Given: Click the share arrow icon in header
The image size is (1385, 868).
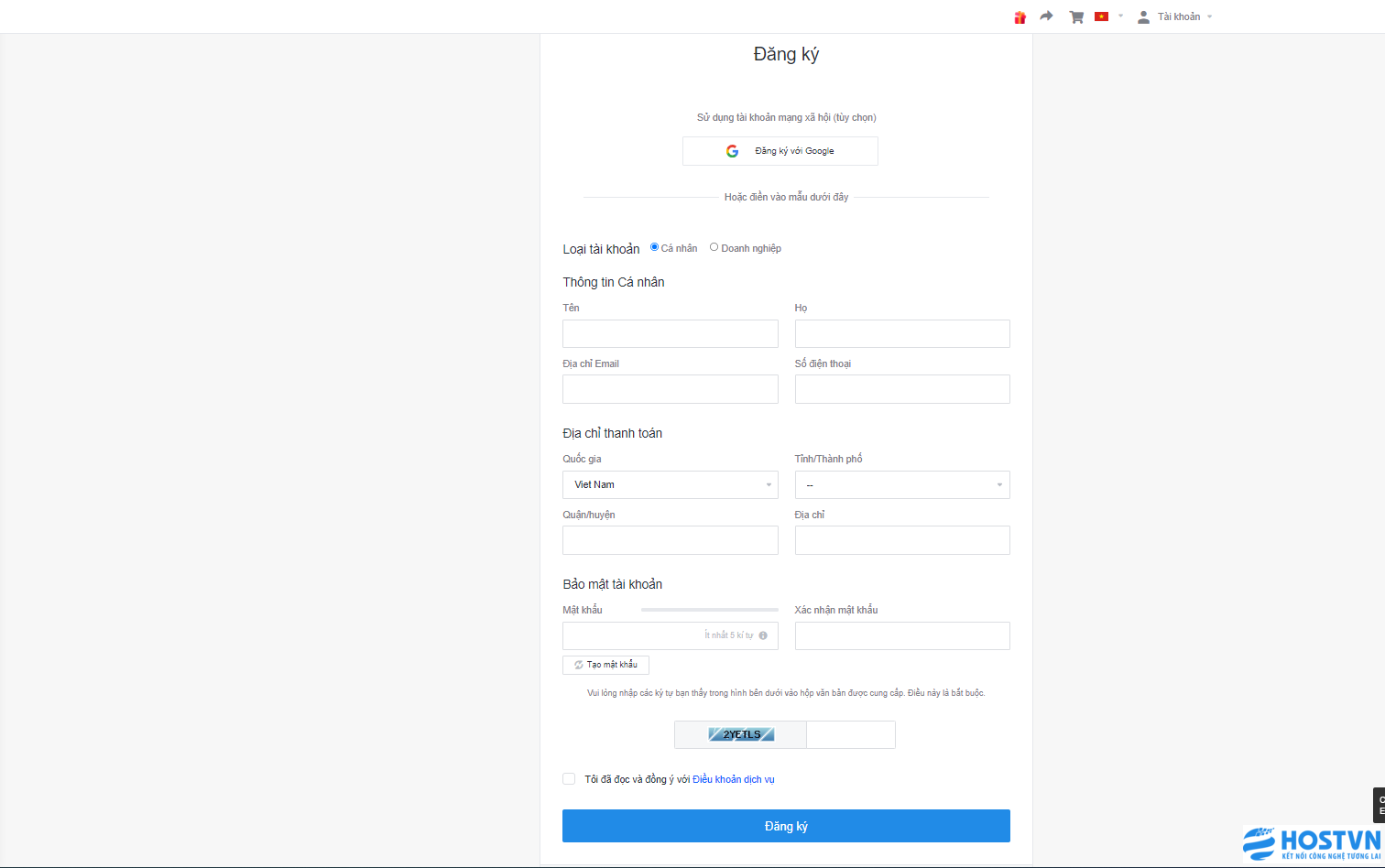Looking at the screenshot, I should coord(1047,16).
